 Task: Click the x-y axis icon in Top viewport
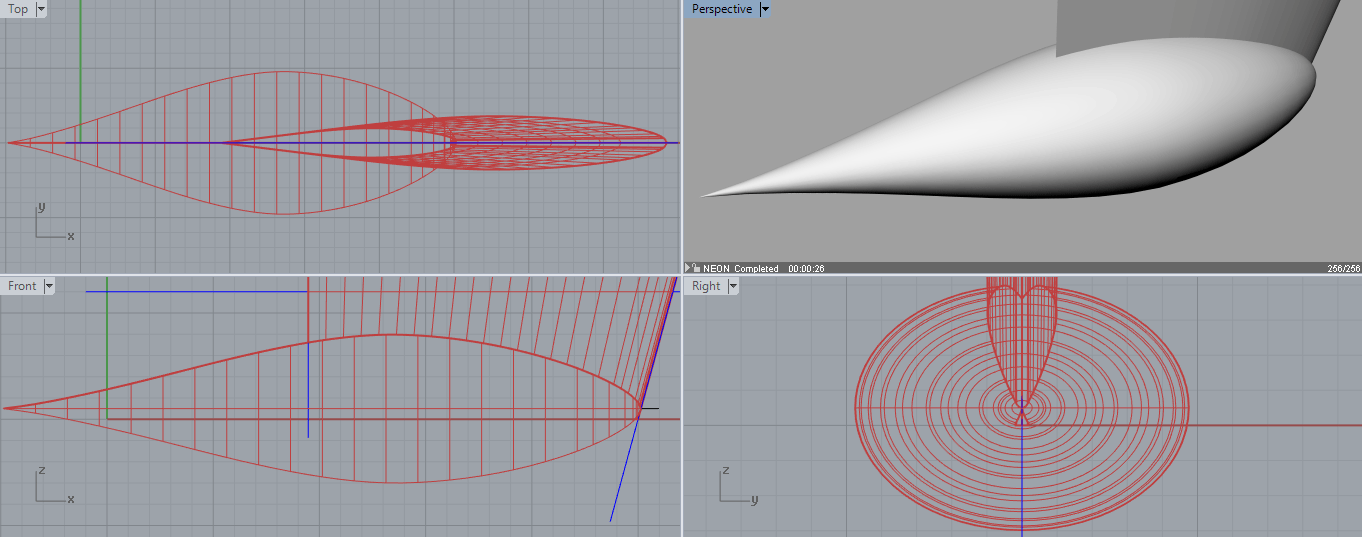click(54, 221)
